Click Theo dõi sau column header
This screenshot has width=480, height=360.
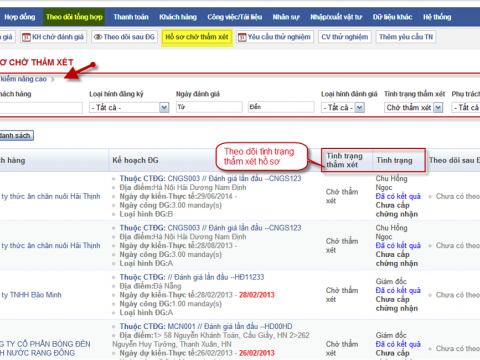tap(454, 160)
